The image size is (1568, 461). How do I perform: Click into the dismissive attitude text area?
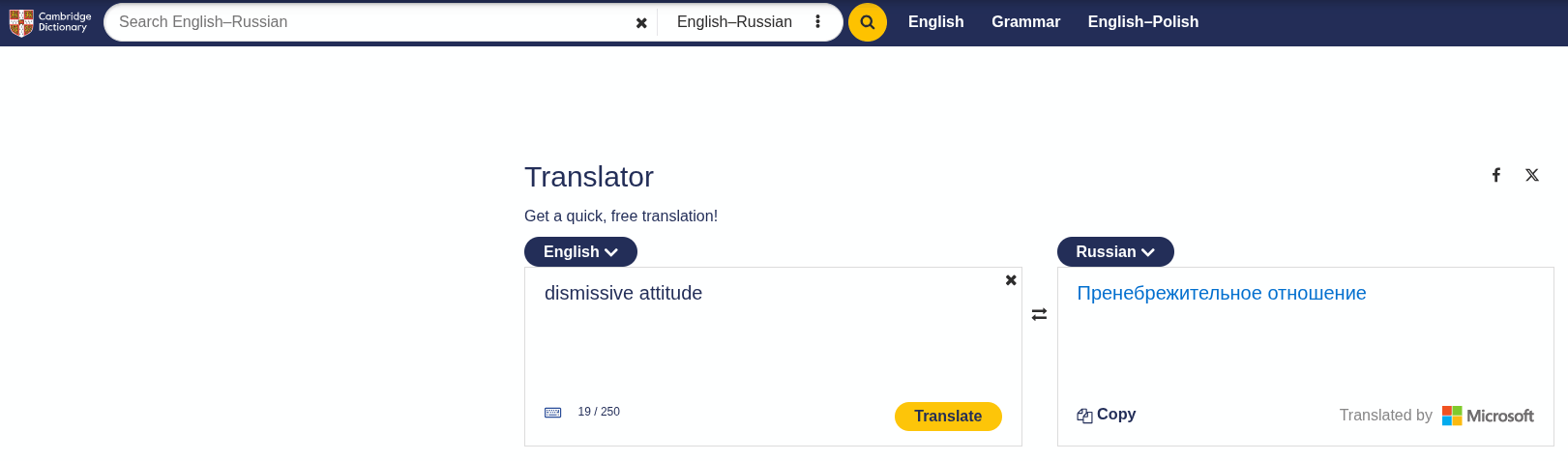[x=773, y=333]
